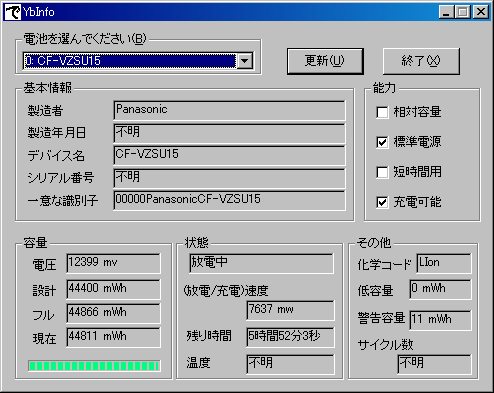Click the デバイス名 field showing CF-VZSU15
The image size is (494, 393).
pos(229,155)
